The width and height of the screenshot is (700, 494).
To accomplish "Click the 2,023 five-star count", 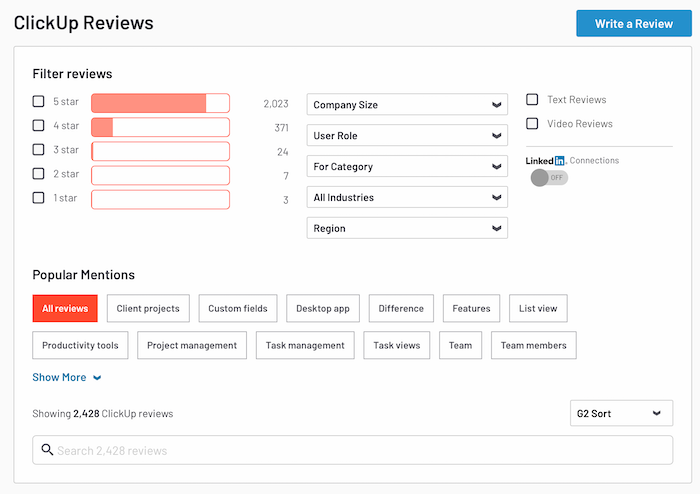I will [276, 104].
